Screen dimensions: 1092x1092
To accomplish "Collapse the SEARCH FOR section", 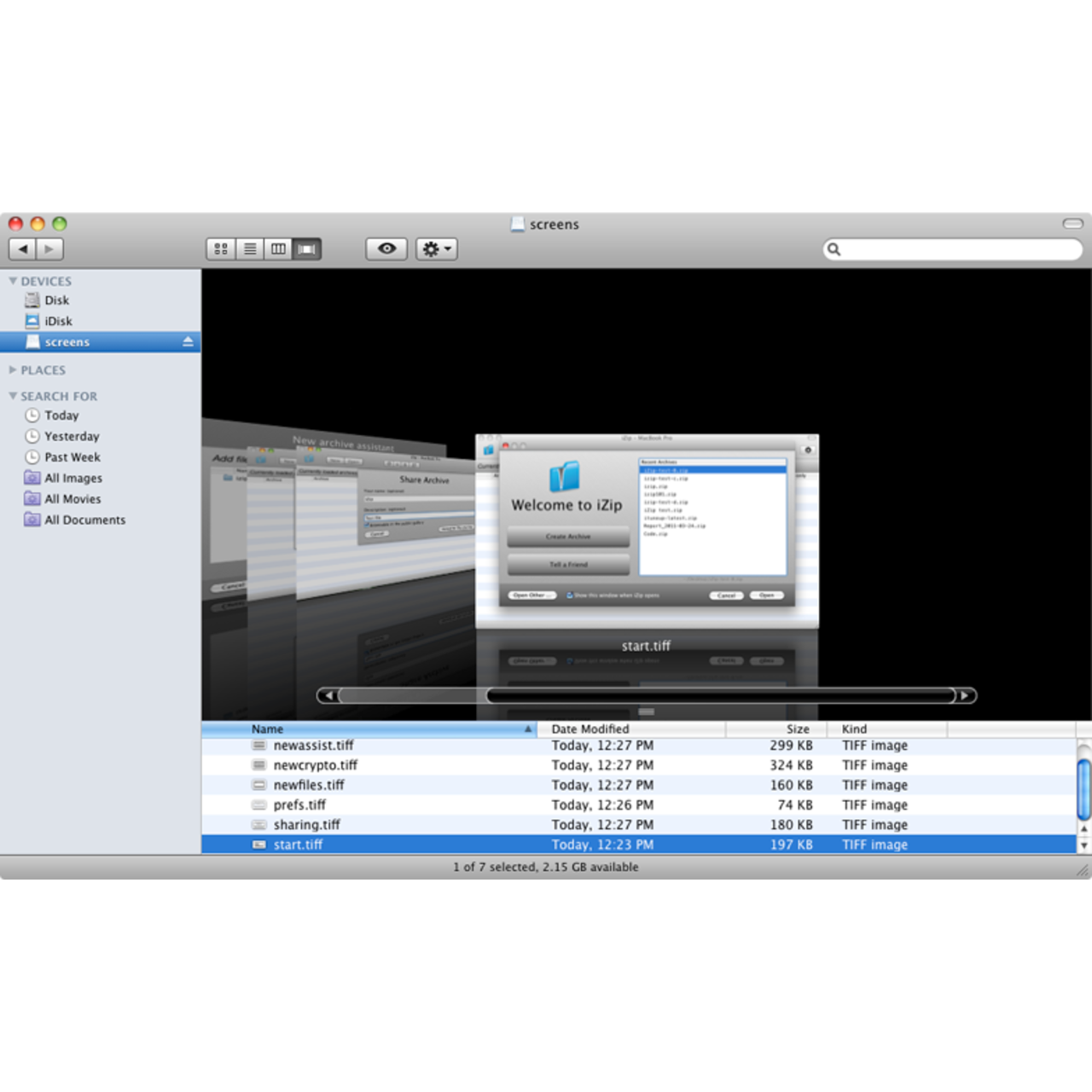I will click(13, 396).
